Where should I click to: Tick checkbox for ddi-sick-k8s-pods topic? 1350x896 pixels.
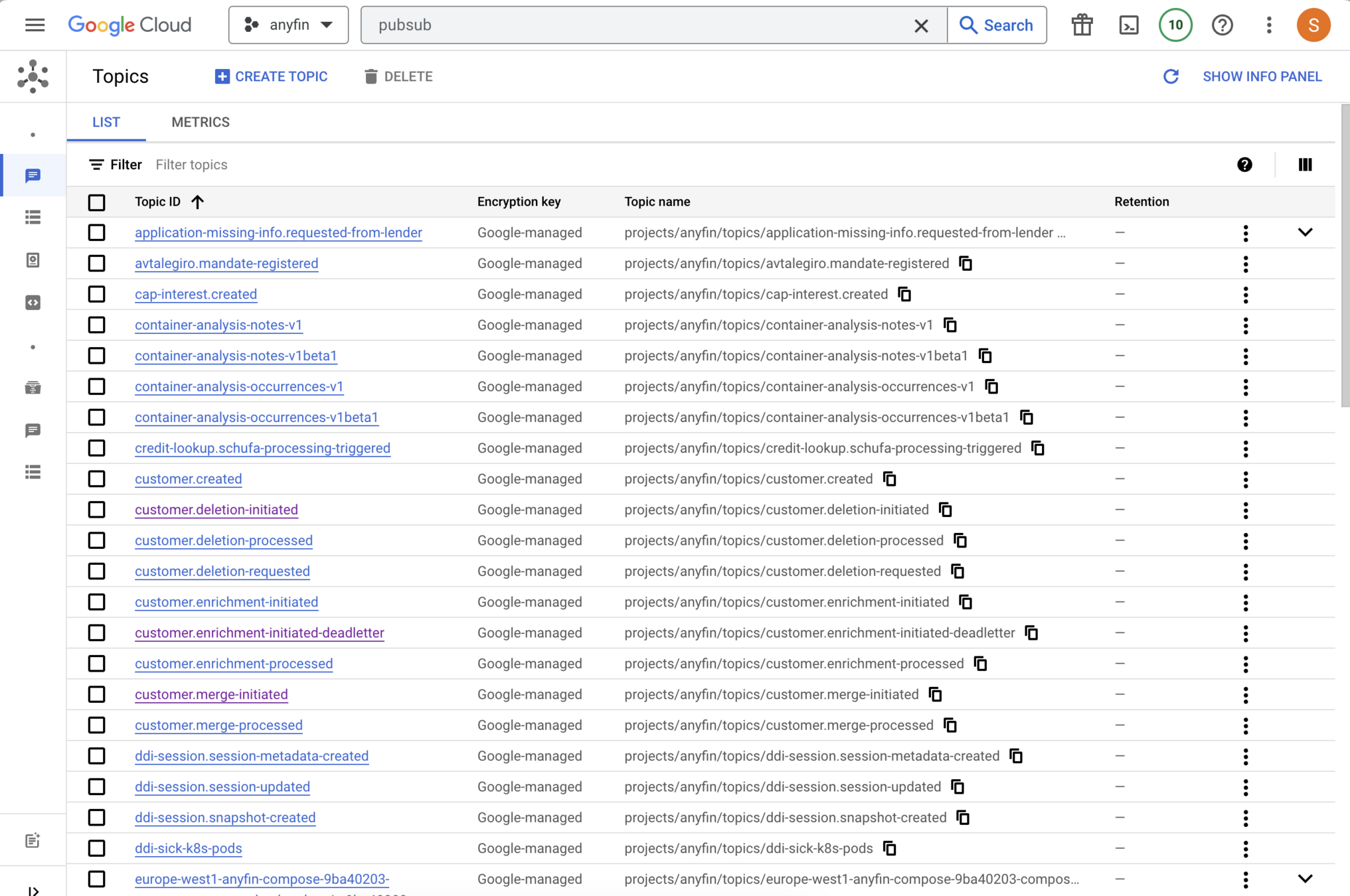click(97, 848)
